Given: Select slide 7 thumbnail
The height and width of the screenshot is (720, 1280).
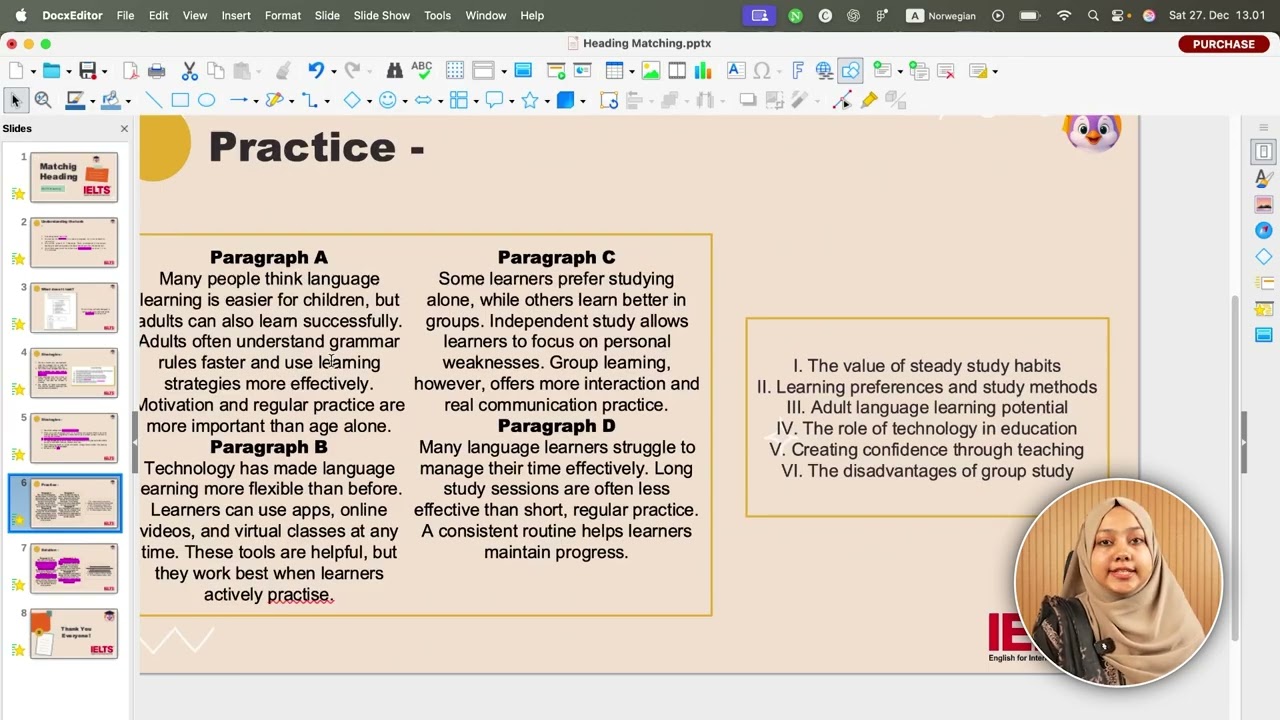Looking at the screenshot, I should pos(74,568).
